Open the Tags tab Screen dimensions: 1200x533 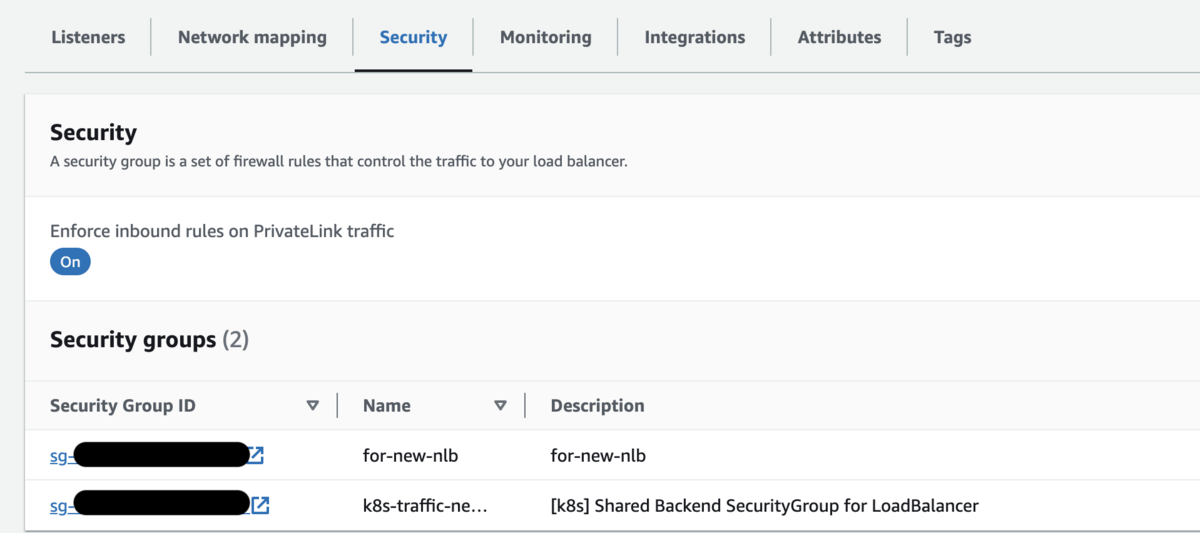click(x=953, y=37)
